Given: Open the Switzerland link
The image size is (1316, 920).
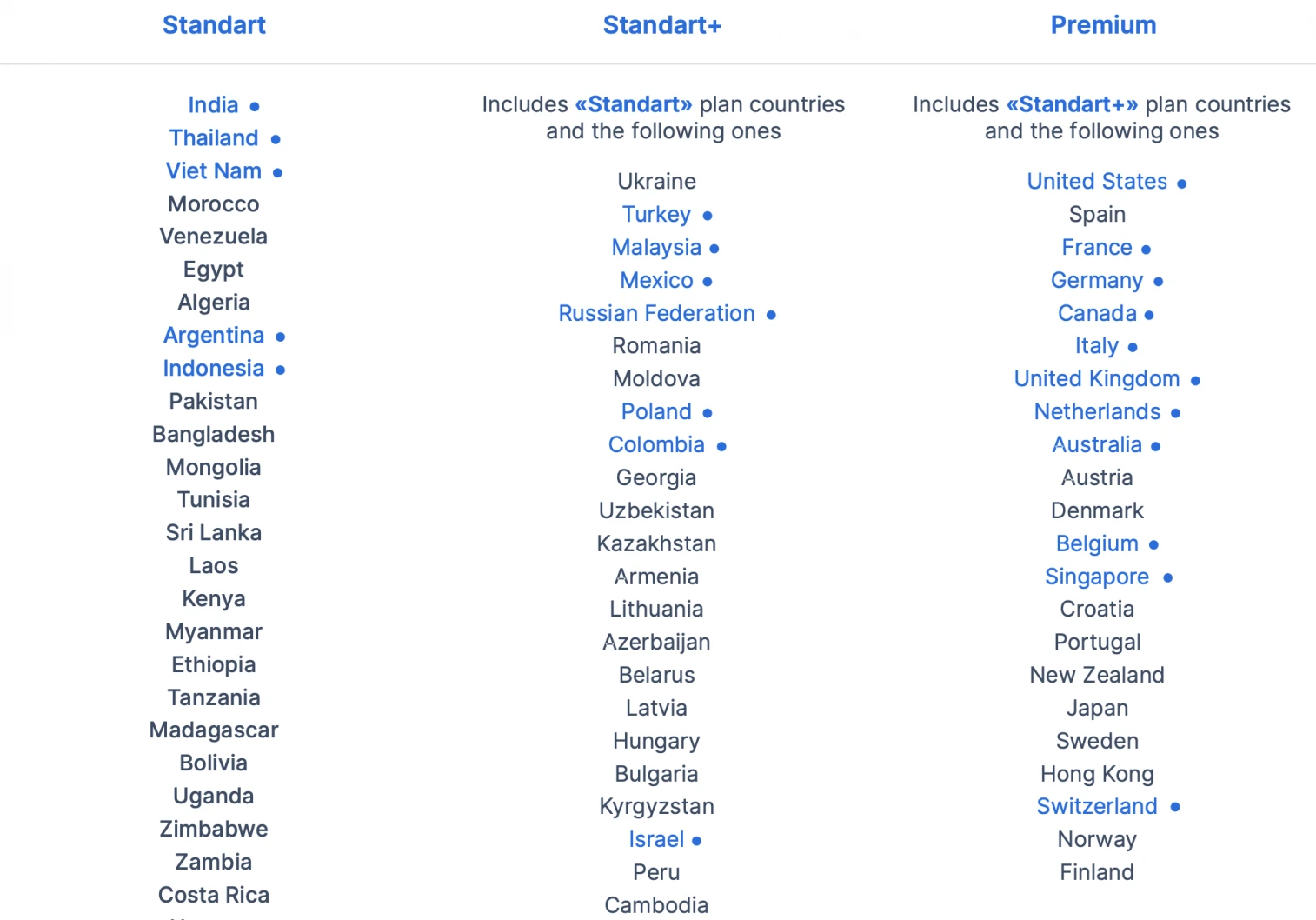Looking at the screenshot, I should coord(1097,807).
